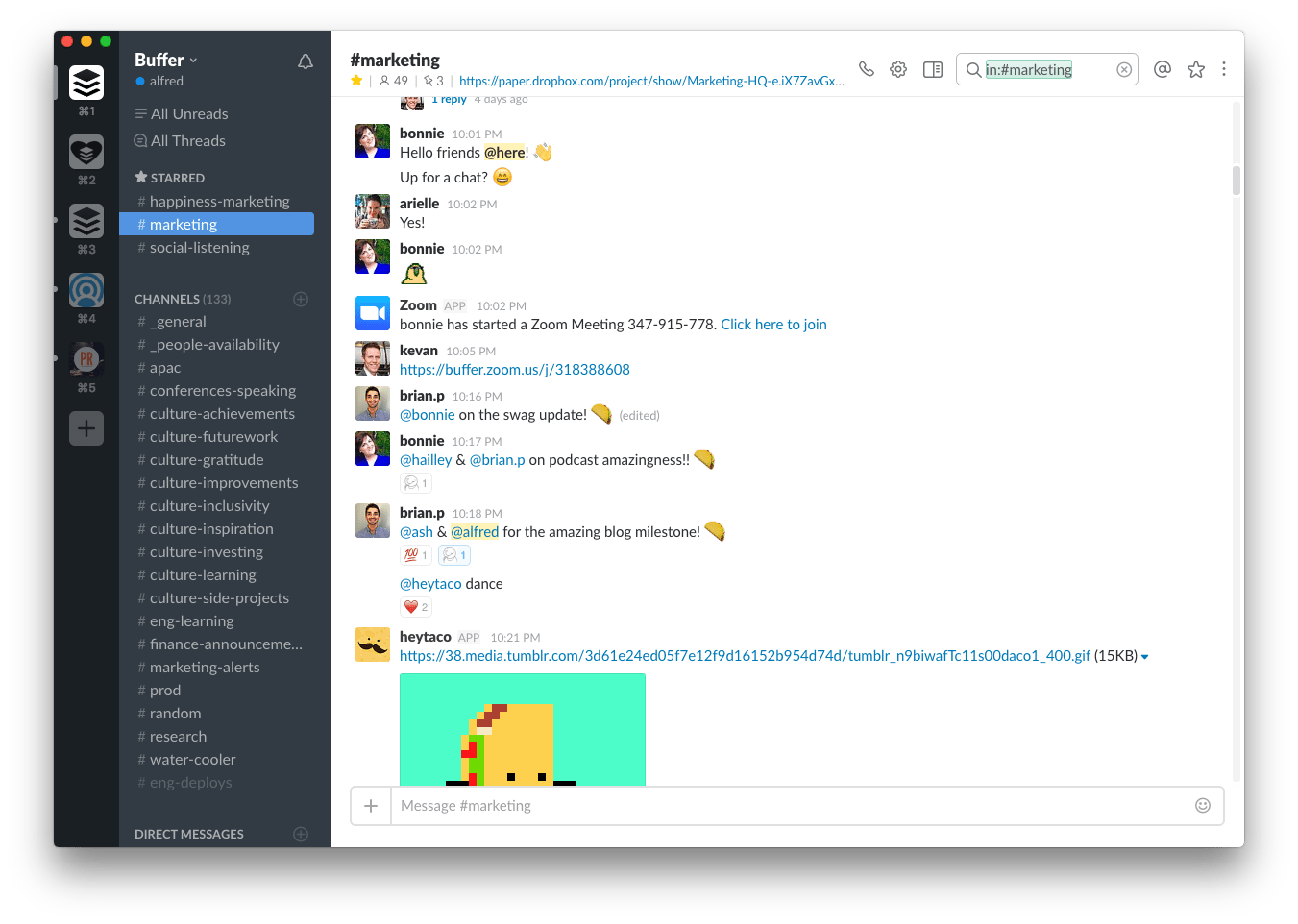Open bonnie's avatar on the 10:01 PM message
This screenshot has height=924, width=1298.
point(373,141)
